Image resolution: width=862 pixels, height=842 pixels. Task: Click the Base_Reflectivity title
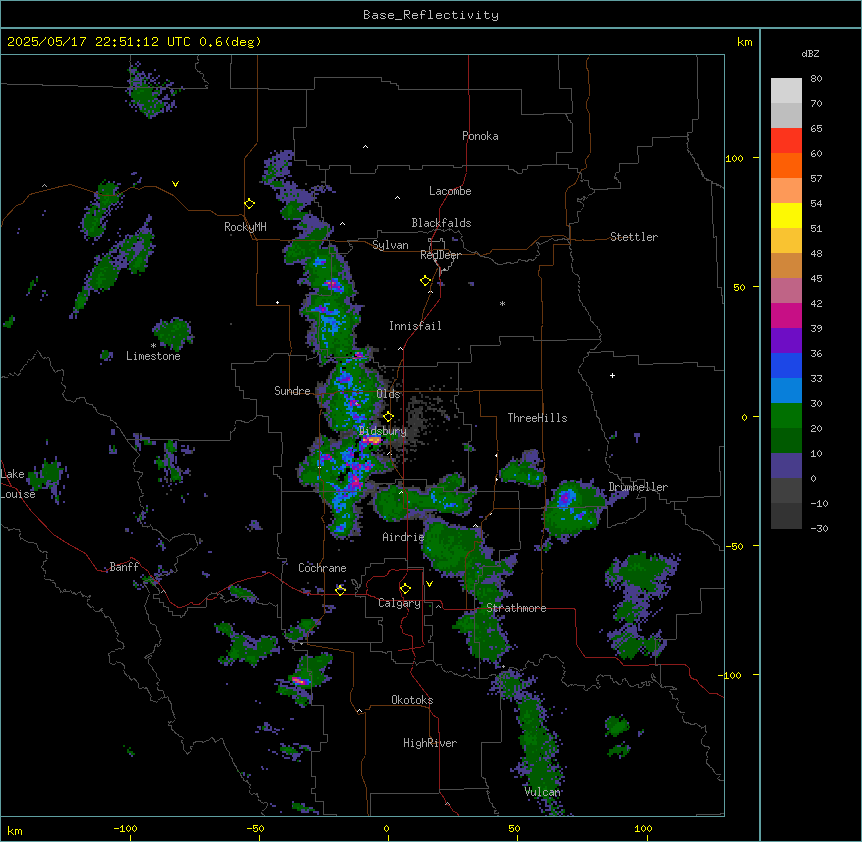(431, 15)
